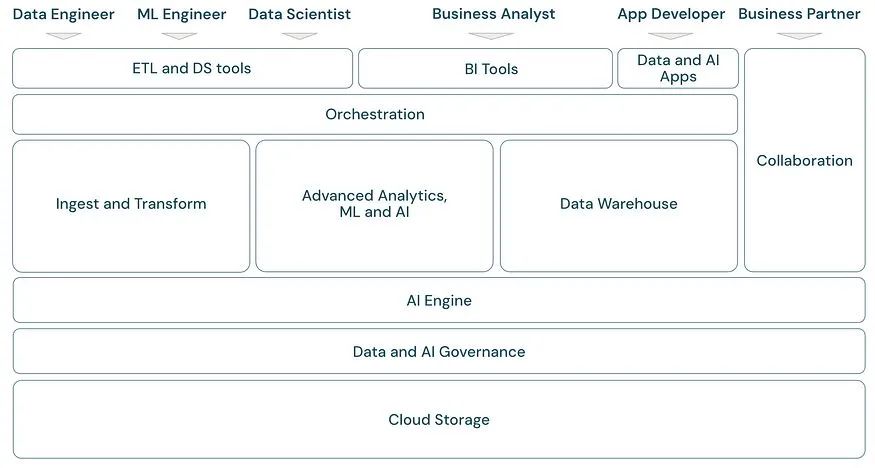
Task: Select the Cloud Storage layer
Action: 439,419
